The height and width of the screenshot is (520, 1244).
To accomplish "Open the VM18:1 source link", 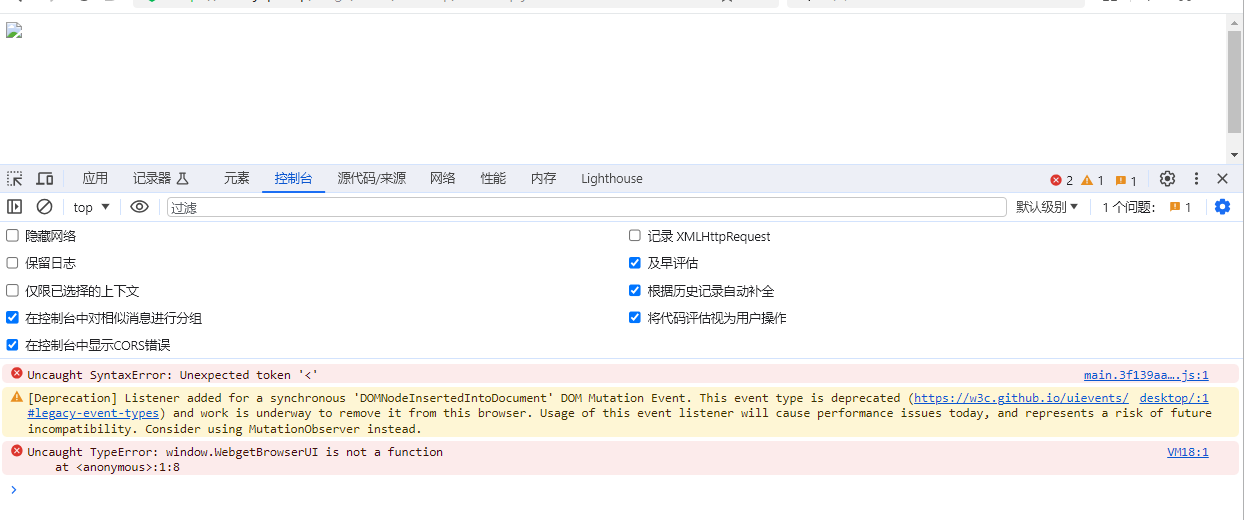I will tap(1188, 452).
